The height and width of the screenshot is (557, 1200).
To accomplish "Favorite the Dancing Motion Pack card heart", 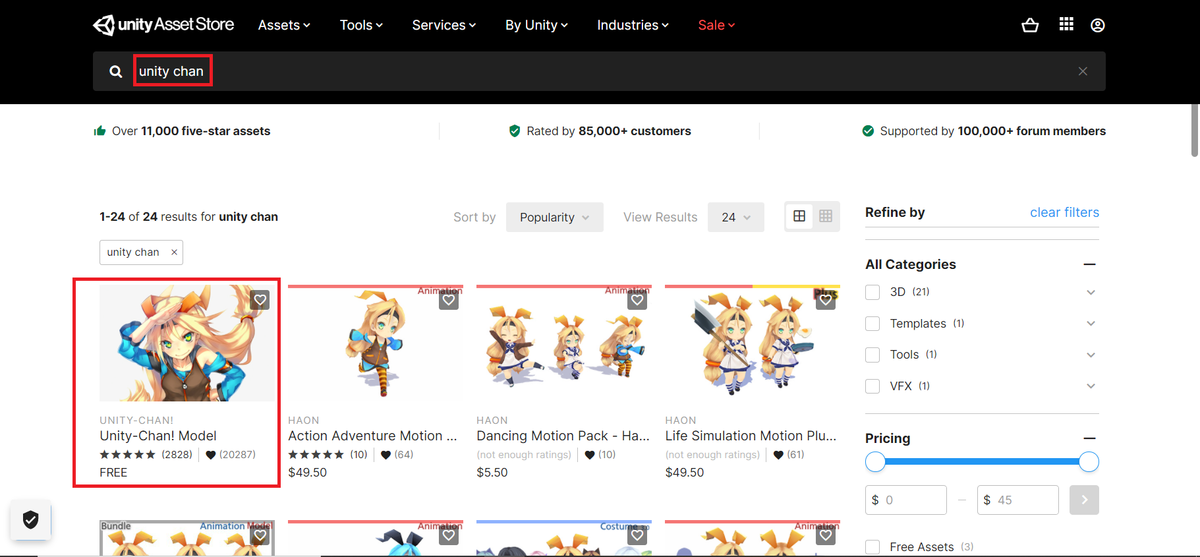I will tap(636, 300).
